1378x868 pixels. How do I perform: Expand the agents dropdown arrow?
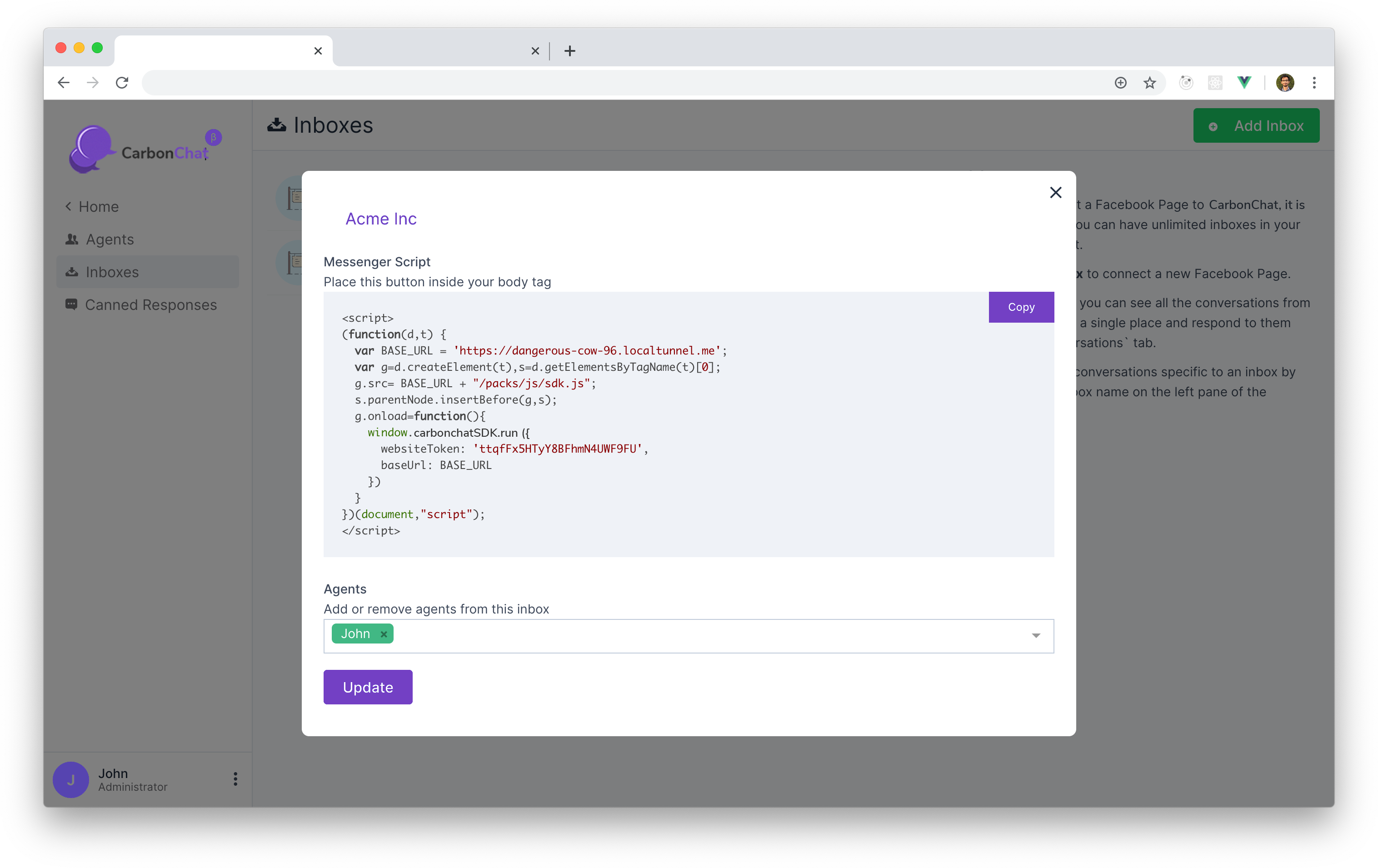click(x=1035, y=636)
